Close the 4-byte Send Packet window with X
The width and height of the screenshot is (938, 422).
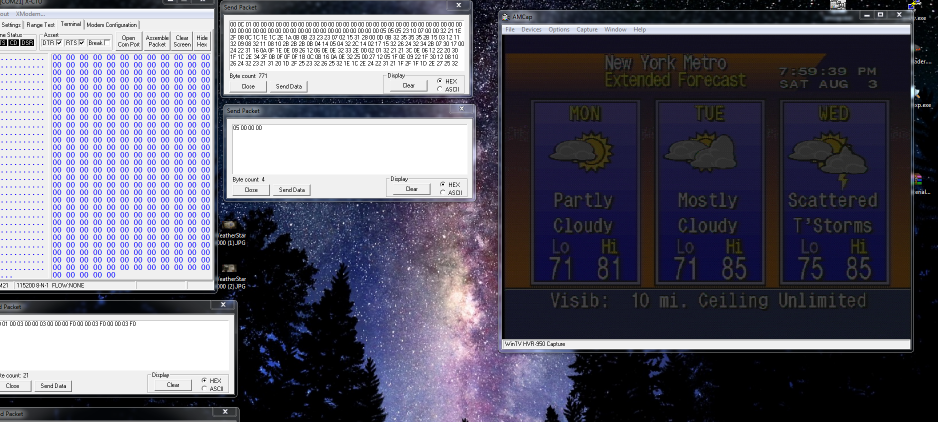(x=461, y=110)
